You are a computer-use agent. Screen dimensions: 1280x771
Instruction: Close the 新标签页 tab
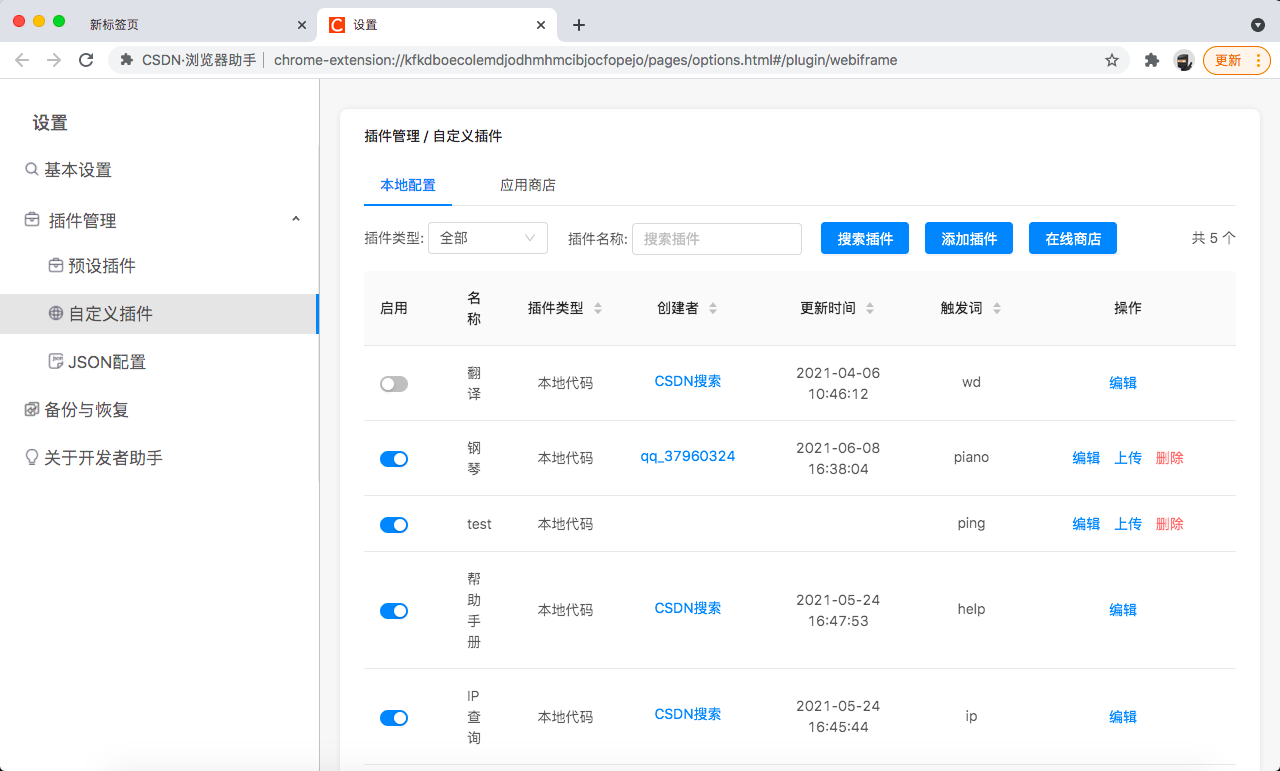(301, 25)
